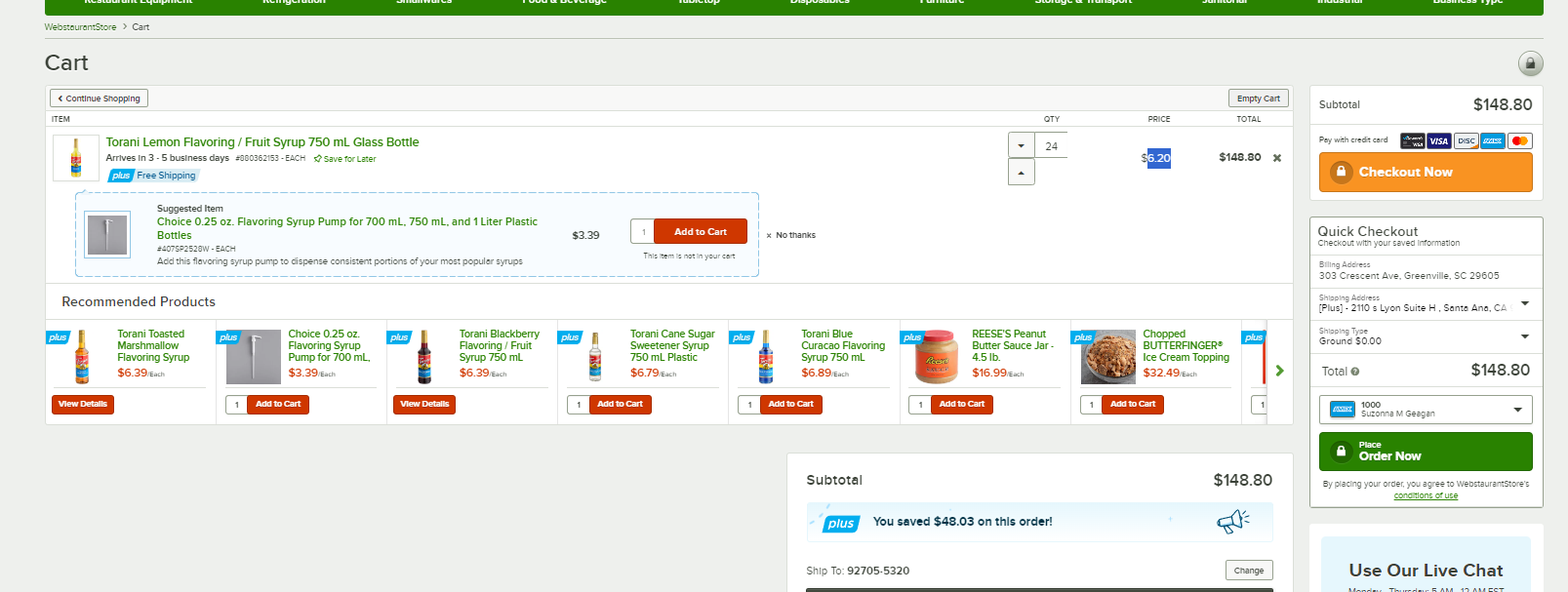The image size is (1568, 592).
Task: Click the green Place Order Now button
Action: [x=1426, y=452]
